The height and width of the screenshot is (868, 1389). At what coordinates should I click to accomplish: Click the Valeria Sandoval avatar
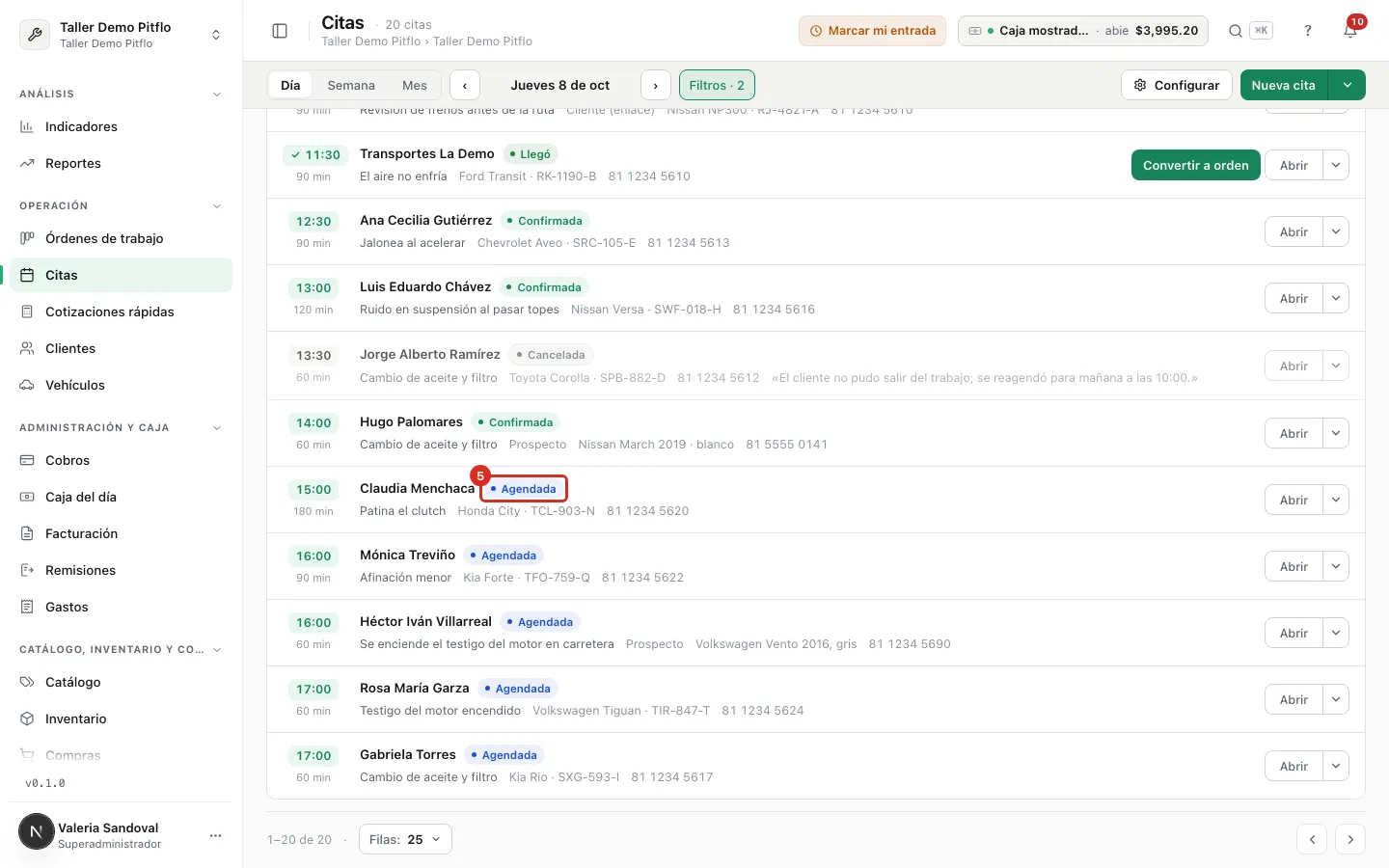37,831
